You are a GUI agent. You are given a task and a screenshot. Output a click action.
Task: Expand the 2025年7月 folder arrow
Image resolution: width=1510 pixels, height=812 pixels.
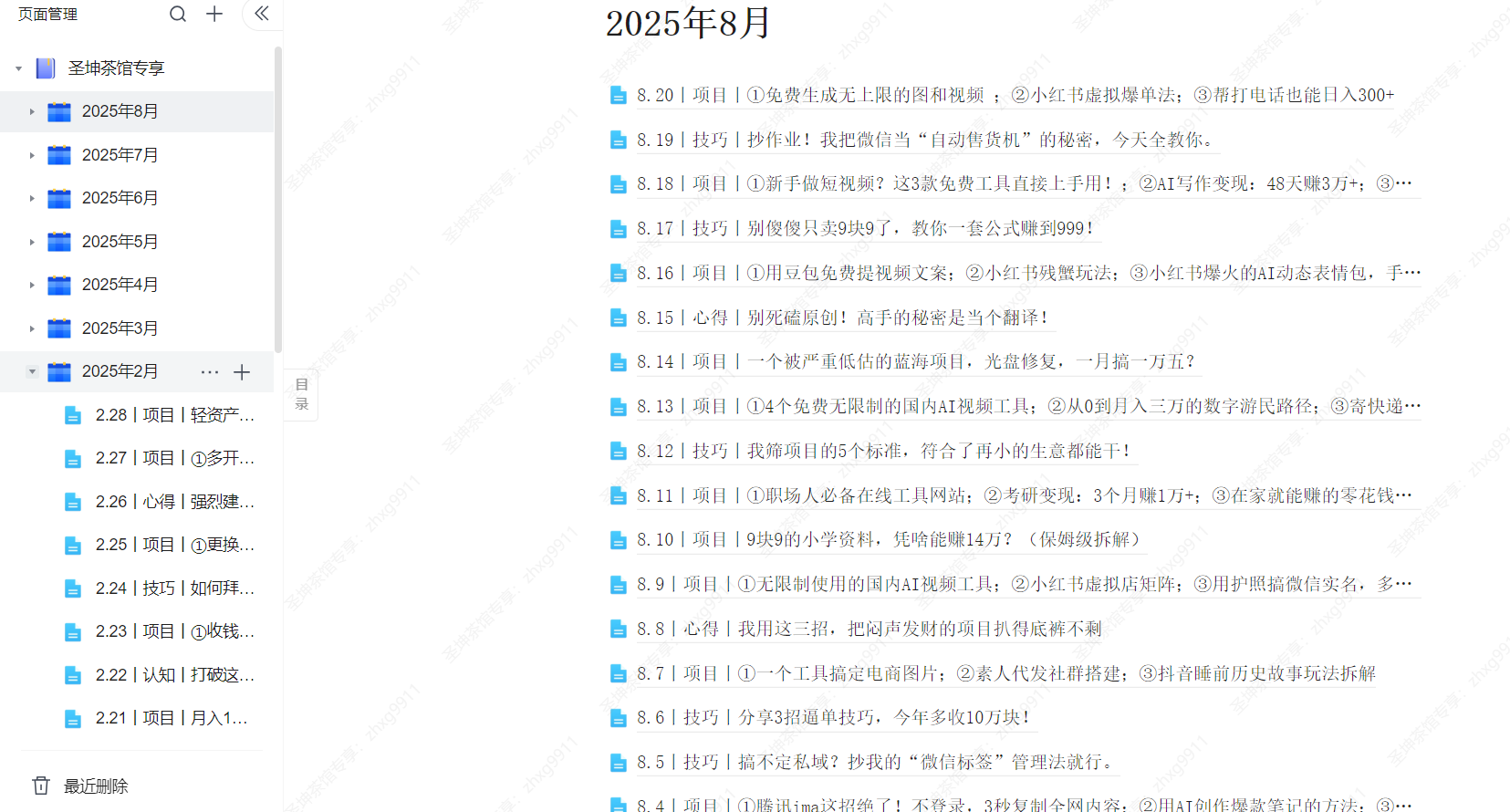click(32, 155)
